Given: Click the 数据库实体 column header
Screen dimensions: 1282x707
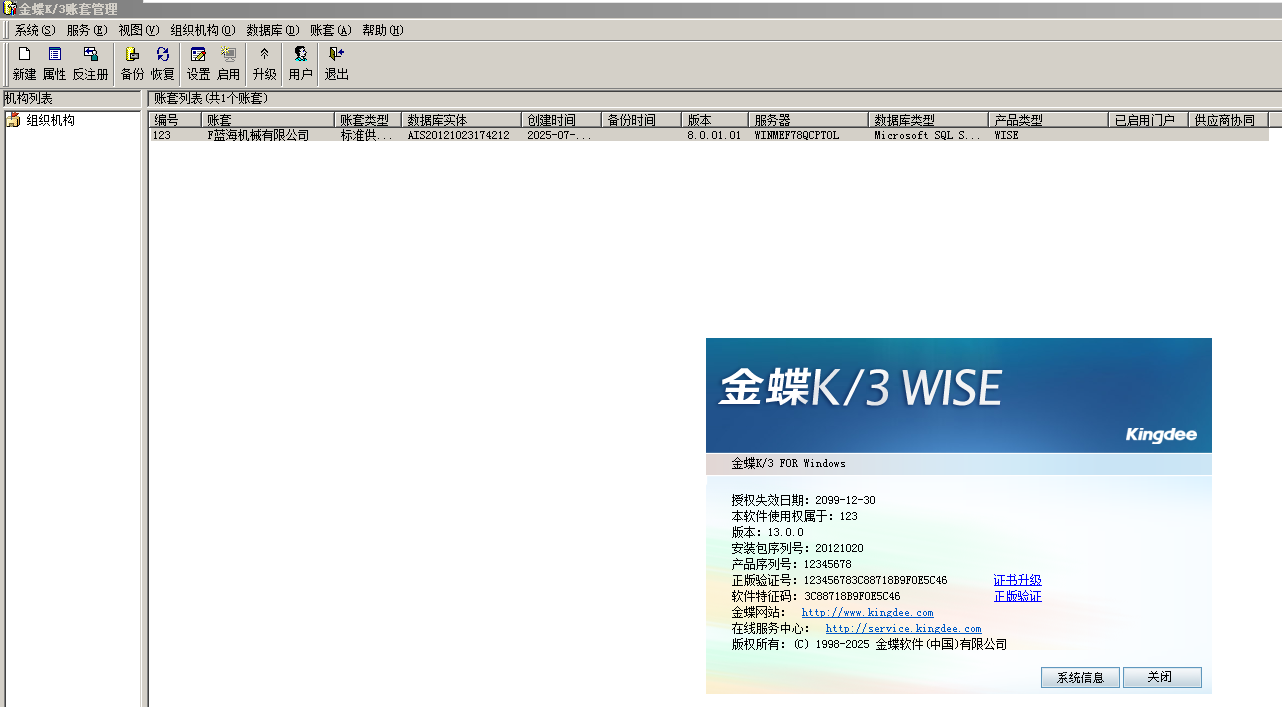Looking at the screenshot, I should [x=461, y=120].
